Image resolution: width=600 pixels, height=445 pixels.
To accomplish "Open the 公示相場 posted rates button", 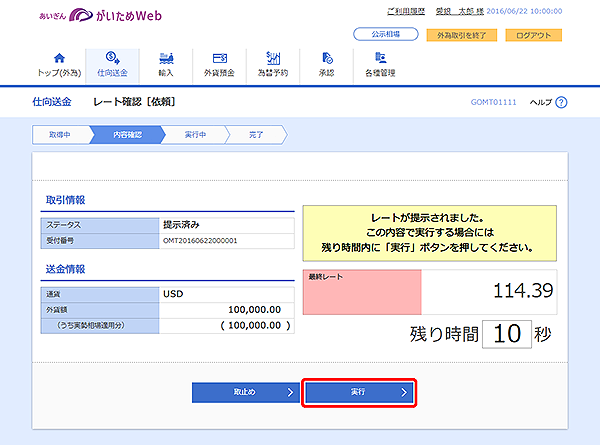I will click(x=386, y=34).
